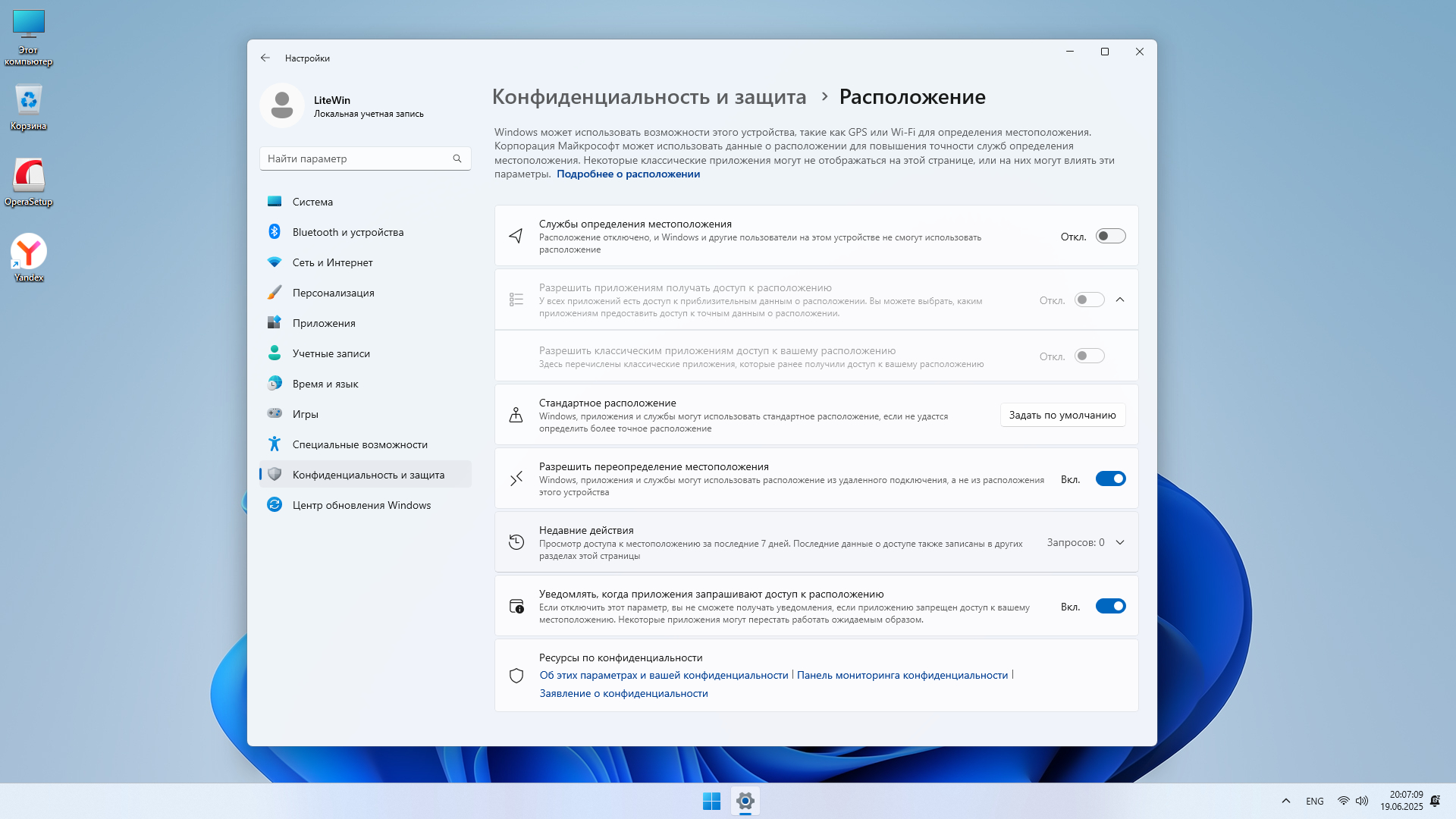Viewport: 1456px width, 819px height.
Task: Select the Bluetooth и устройства sidebar icon
Action: click(275, 231)
